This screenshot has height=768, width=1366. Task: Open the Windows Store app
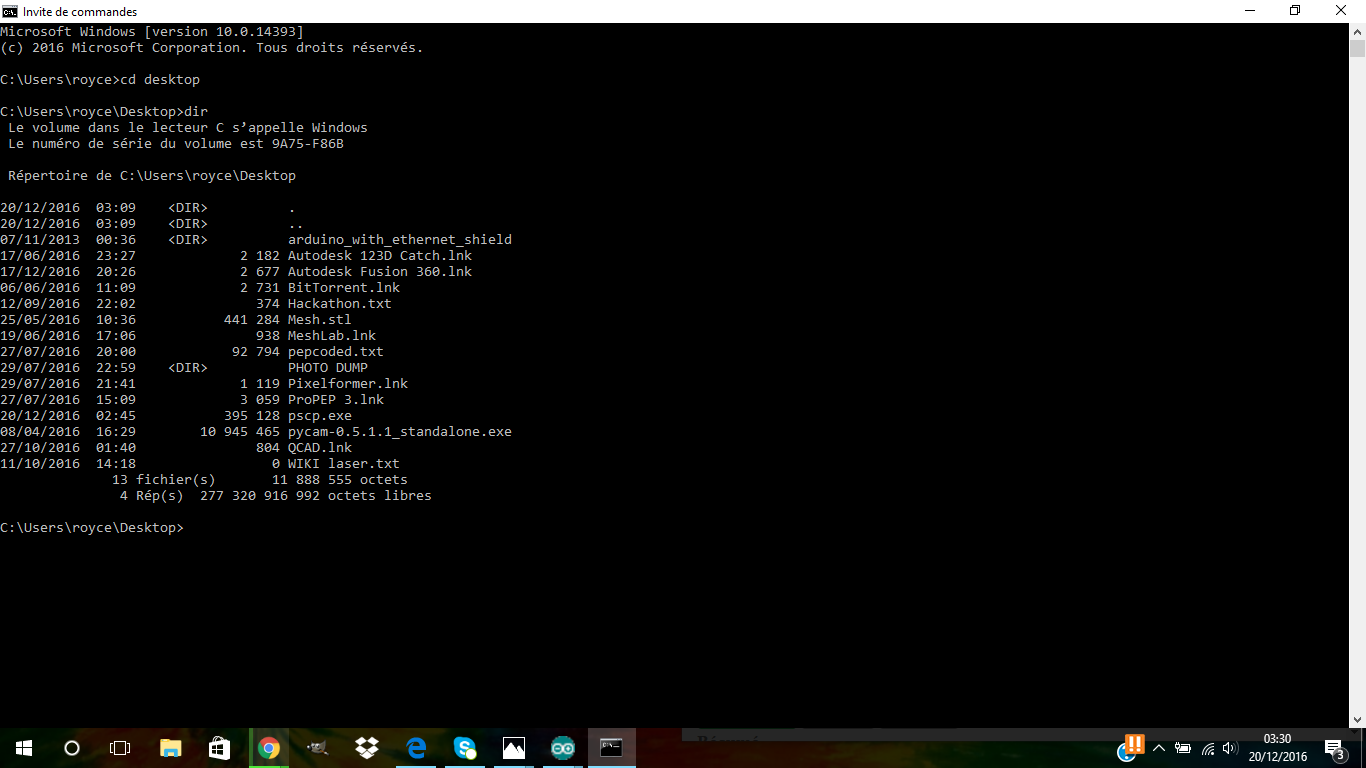coord(219,748)
